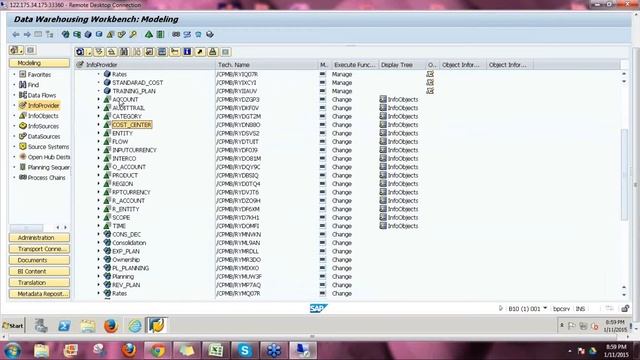Expand the status bar triangle beside B10
This screenshot has width=640, height=360.
point(500,309)
